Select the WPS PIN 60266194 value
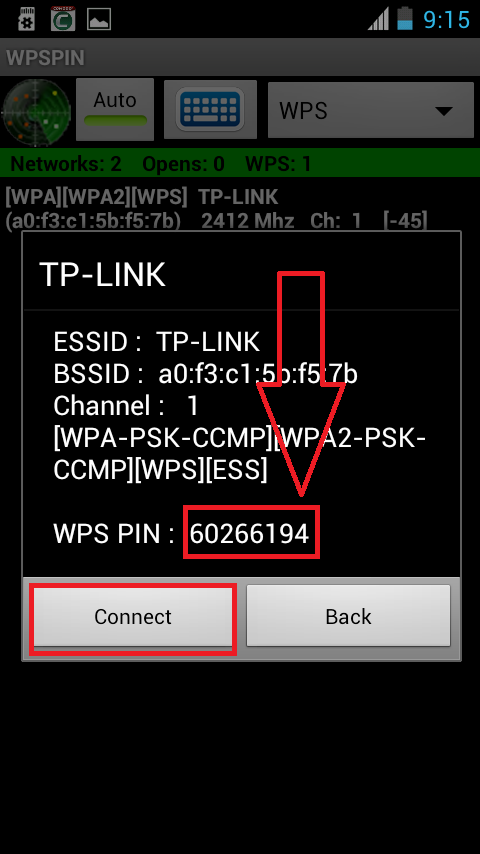 [250, 534]
